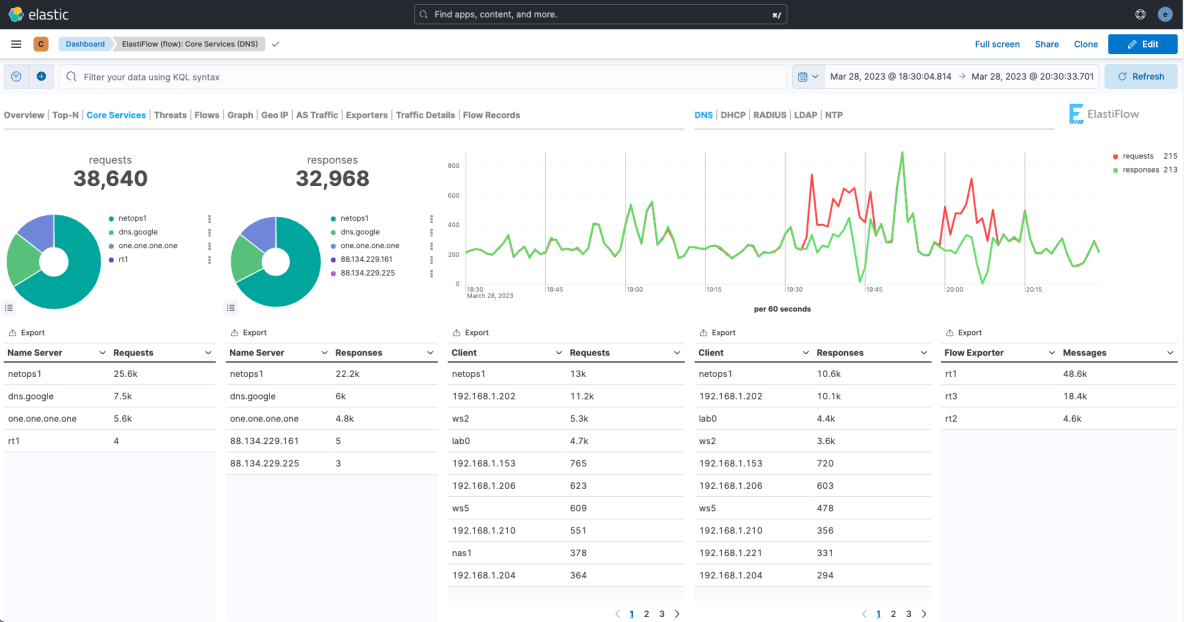Click the Refresh button
The width and height of the screenshot is (1184, 622).
click(1141, 76)
